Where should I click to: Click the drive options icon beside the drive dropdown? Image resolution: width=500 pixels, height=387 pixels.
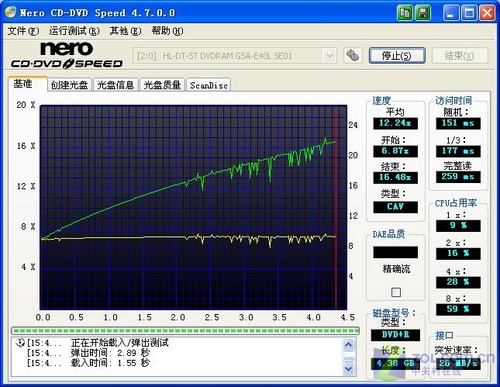click(353, 55)
